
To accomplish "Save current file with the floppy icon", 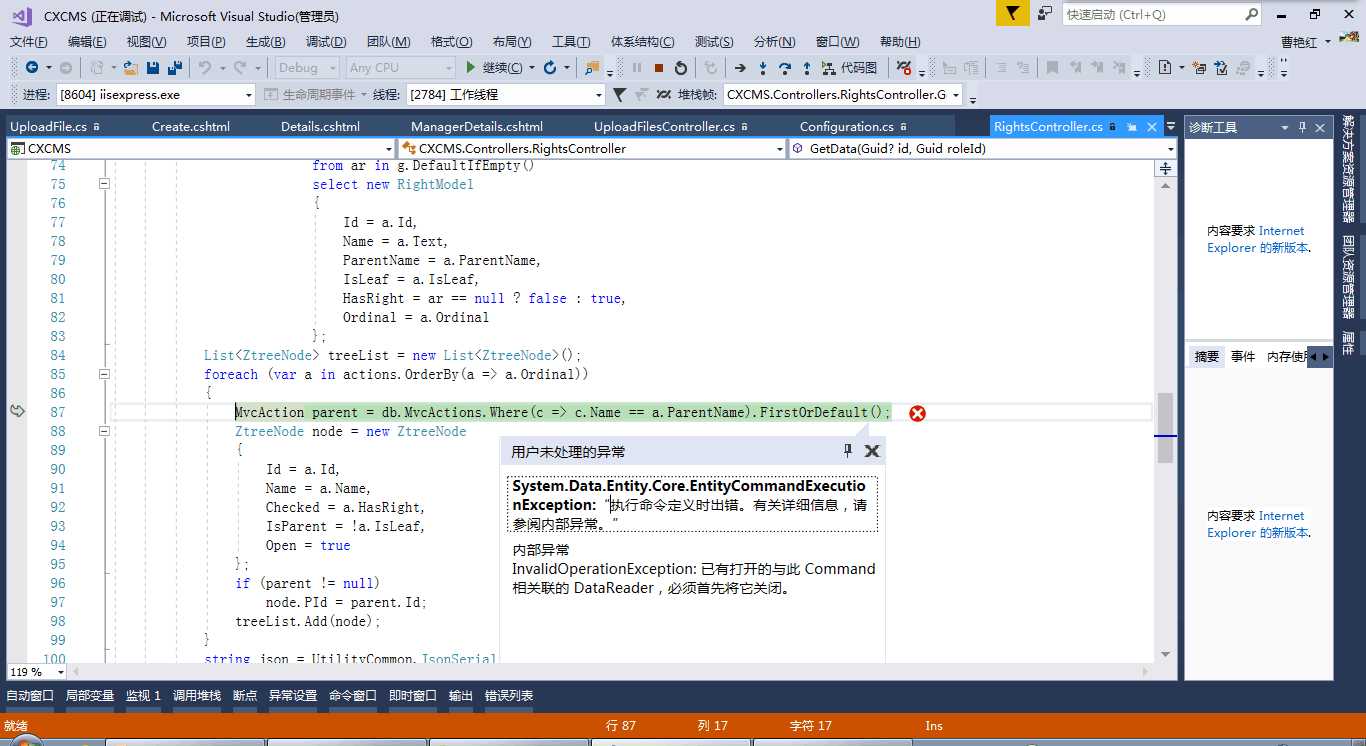I will pyautogui.click(x=153, y=68).
